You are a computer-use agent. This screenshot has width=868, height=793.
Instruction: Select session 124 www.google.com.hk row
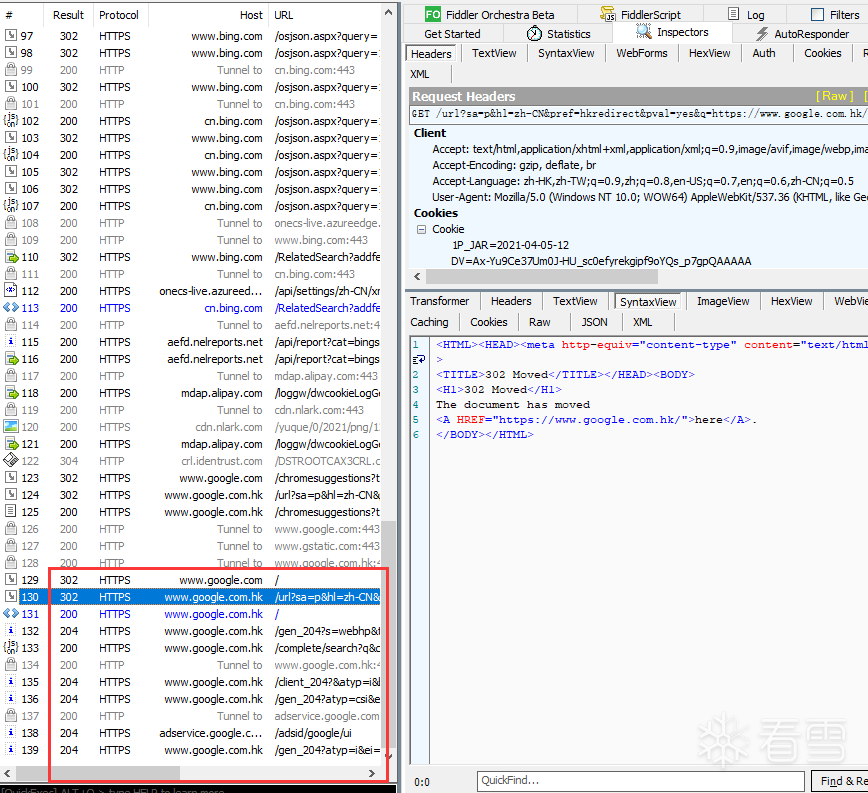click(192, 495)
